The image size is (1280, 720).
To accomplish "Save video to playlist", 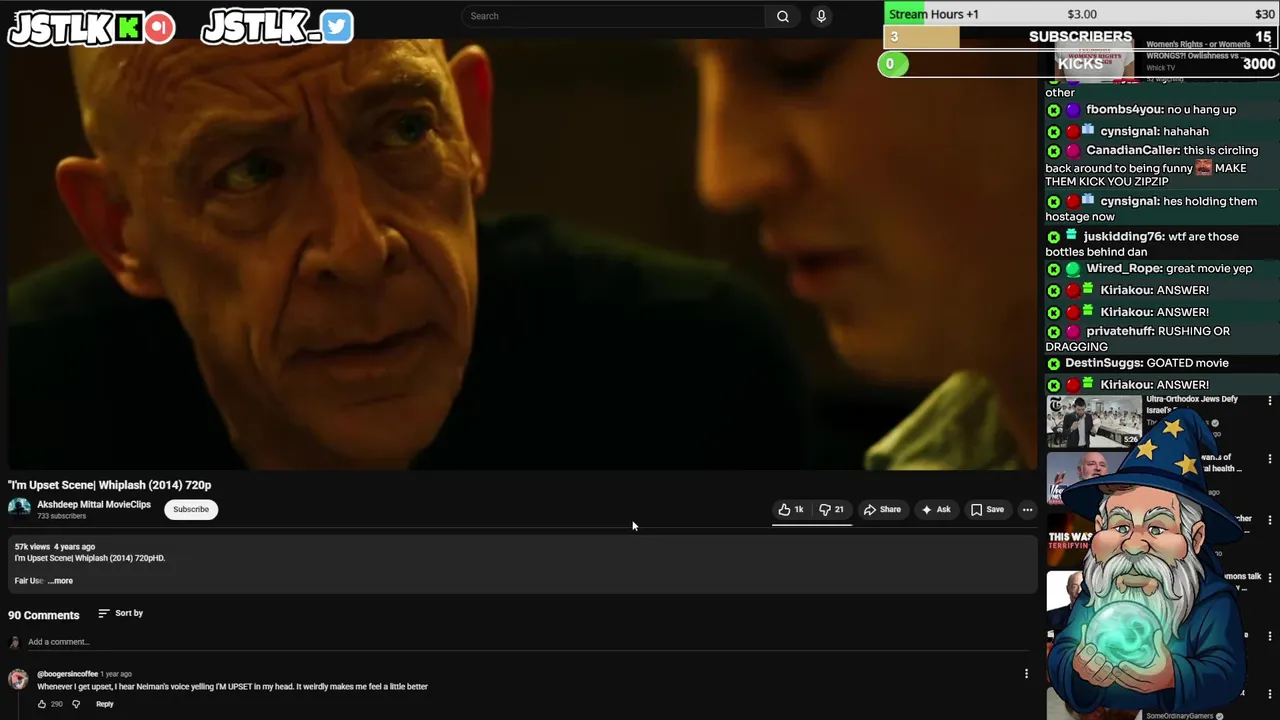I will tap(987, 510).
